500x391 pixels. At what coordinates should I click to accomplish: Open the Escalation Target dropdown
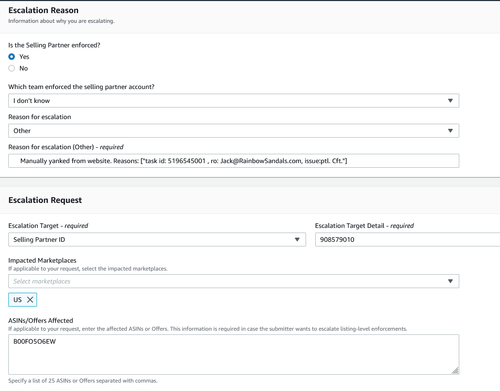pyautogui.click(x=157, y=239)
